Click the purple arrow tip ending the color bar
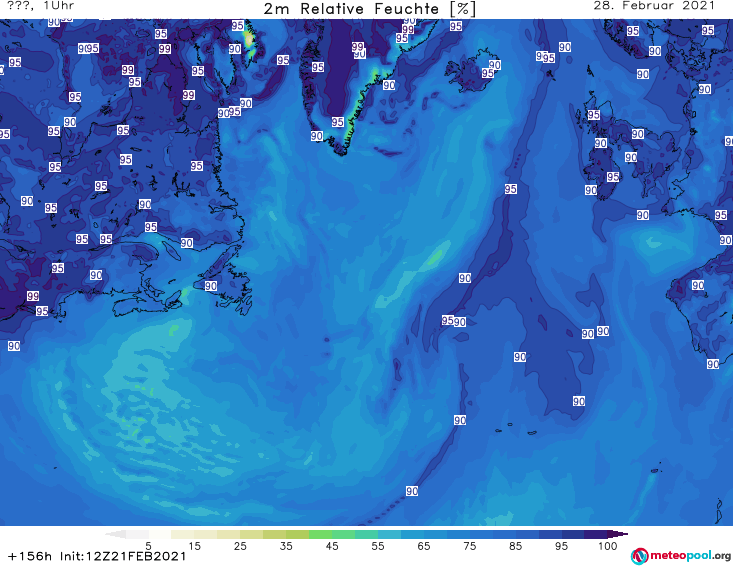 pyautogui.click(x=618, y=534)
